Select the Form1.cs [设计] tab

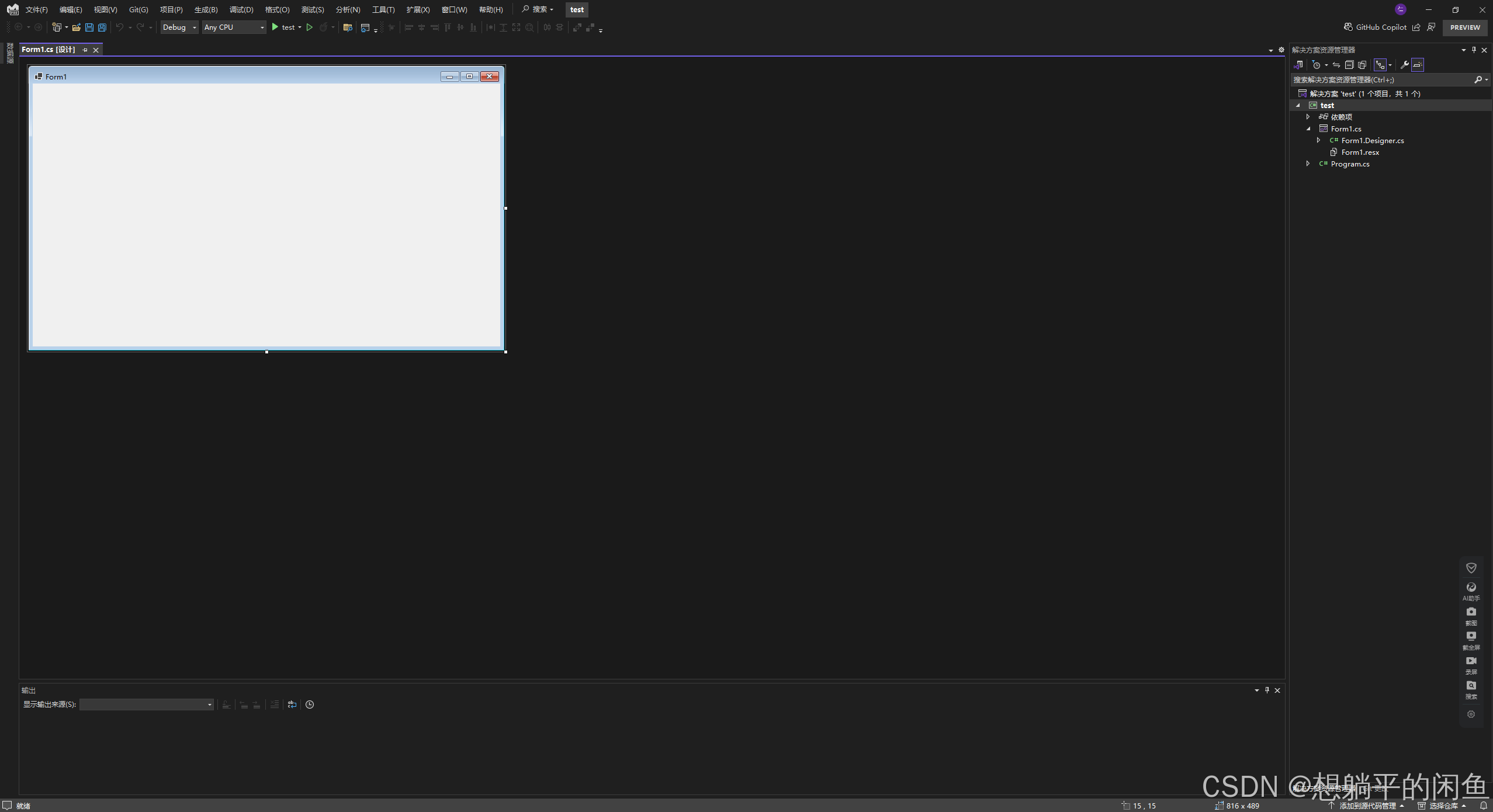(x=49, y=50)
